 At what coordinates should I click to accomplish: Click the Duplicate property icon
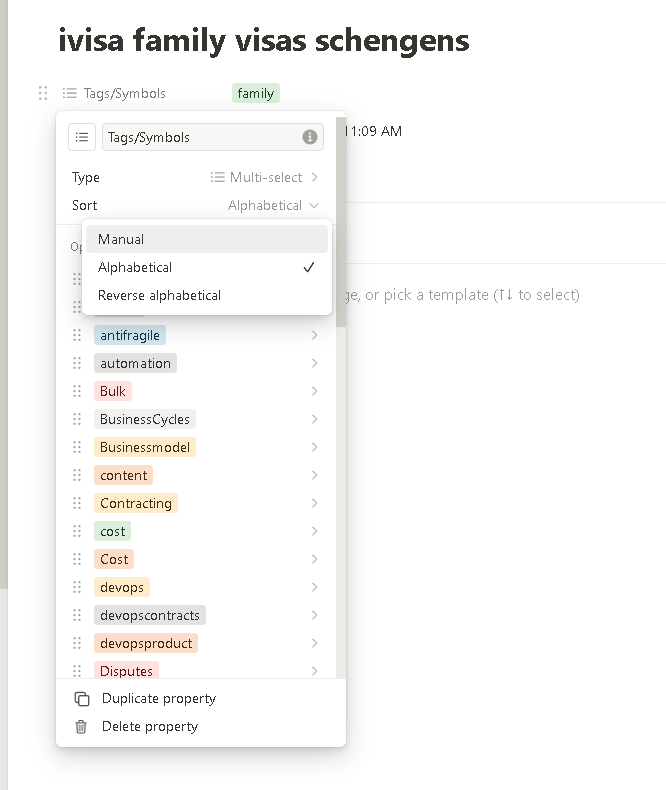82,699
